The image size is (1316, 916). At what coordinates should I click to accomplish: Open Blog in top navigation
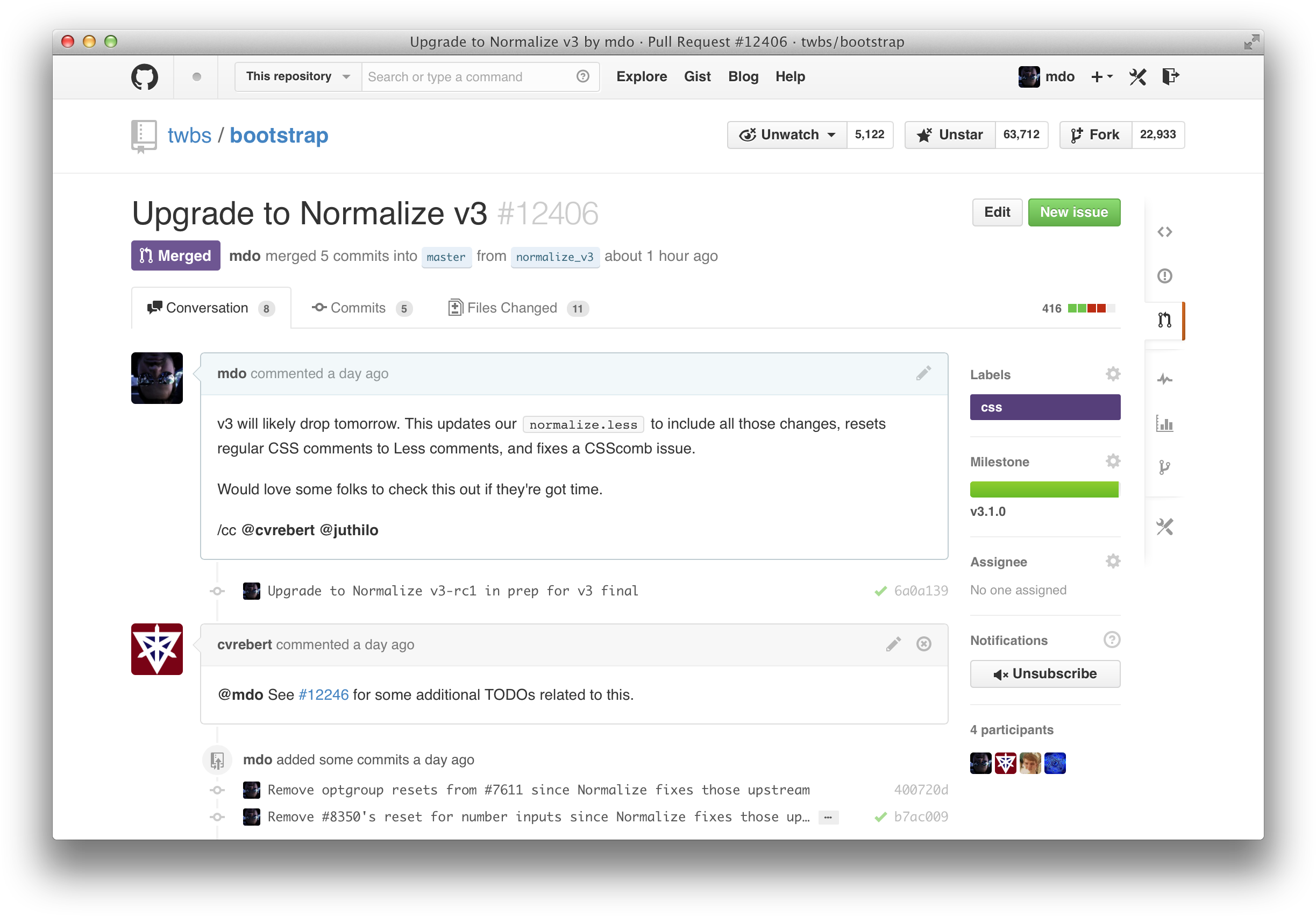[x=743, y=76]
